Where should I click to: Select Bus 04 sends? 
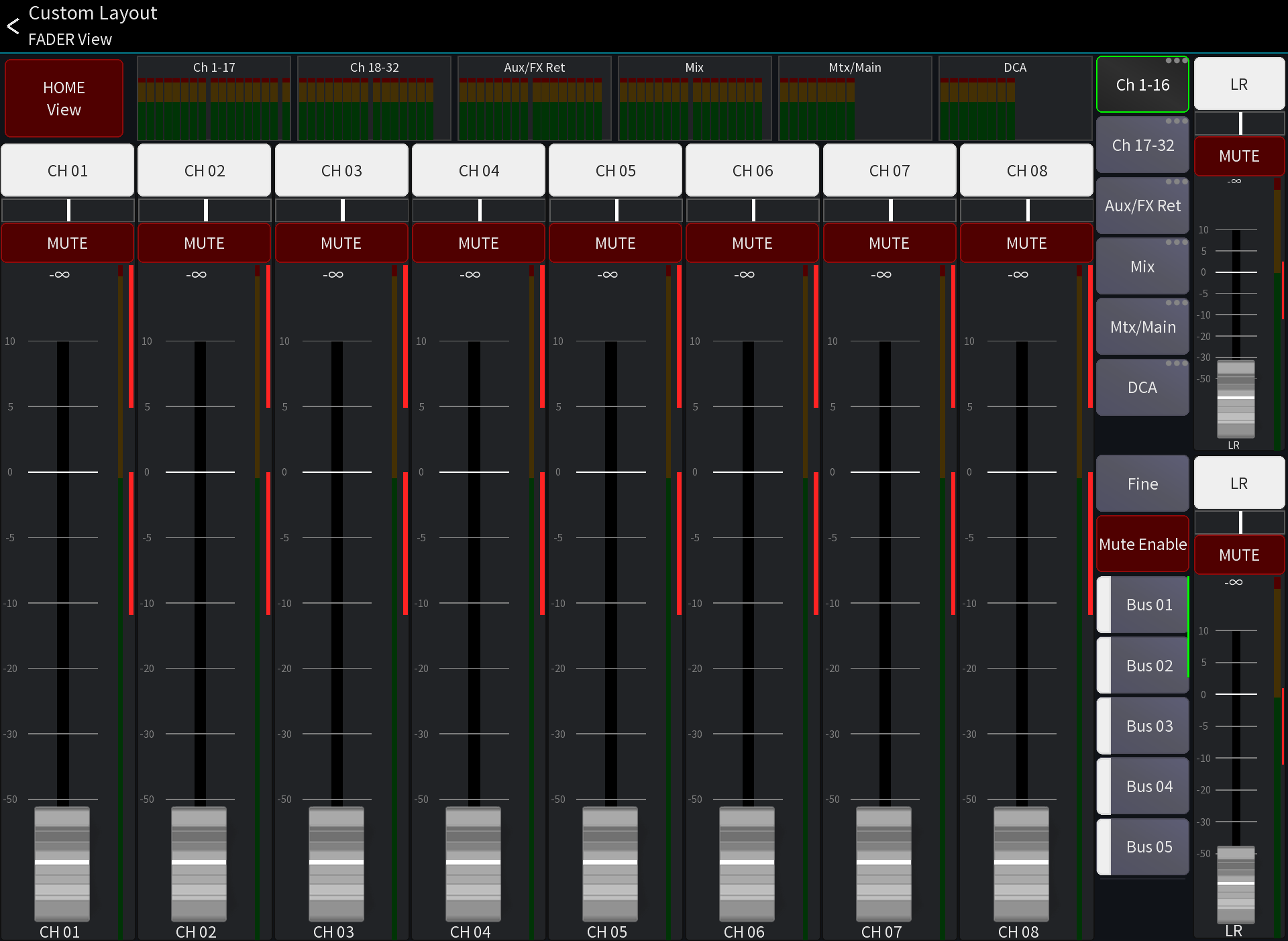click(x=1142, y=786)
